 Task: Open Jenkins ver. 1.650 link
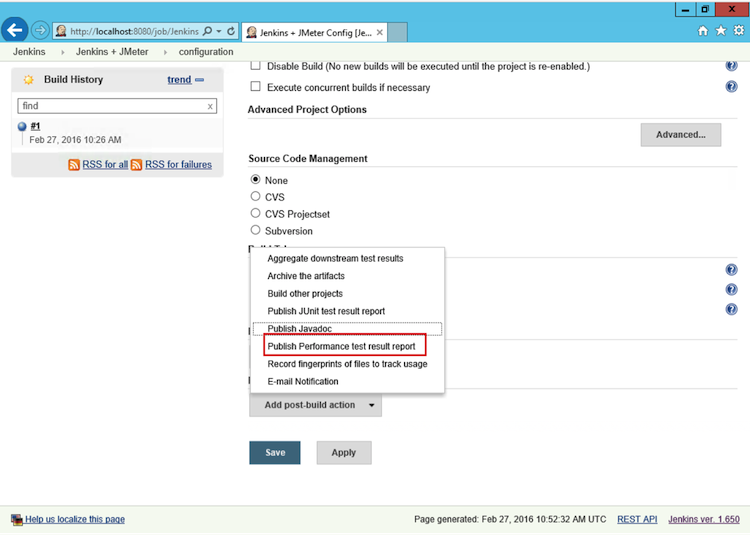tap(704, 520)
